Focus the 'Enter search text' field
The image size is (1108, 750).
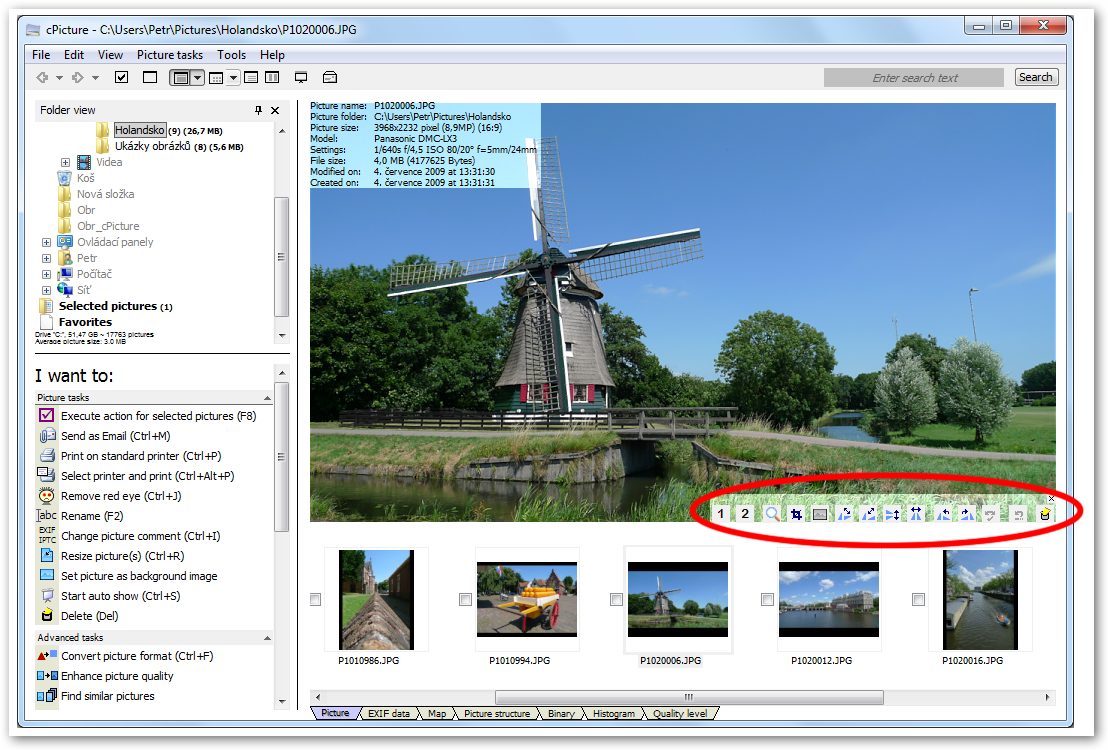(x=914, y=78)
